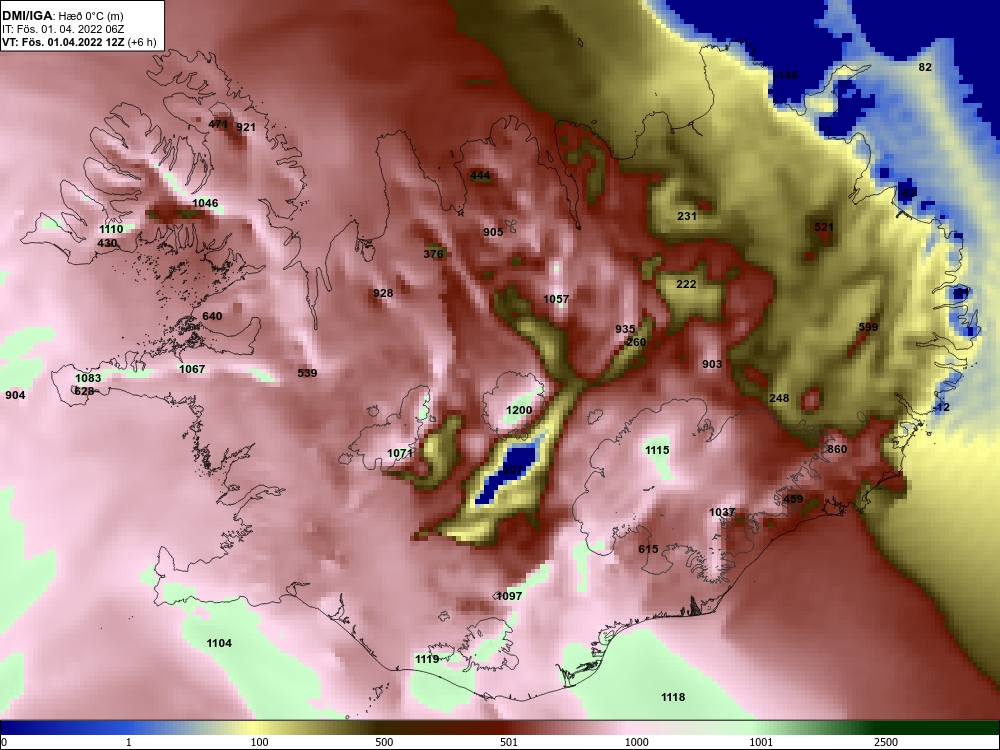Select the 1115 height label
The height and width of the screenshot is (750, 1000).
click(x=658, y=450)
